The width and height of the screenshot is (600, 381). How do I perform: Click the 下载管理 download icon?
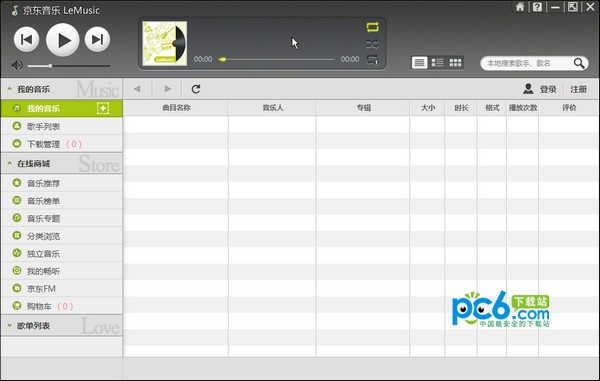17,143
